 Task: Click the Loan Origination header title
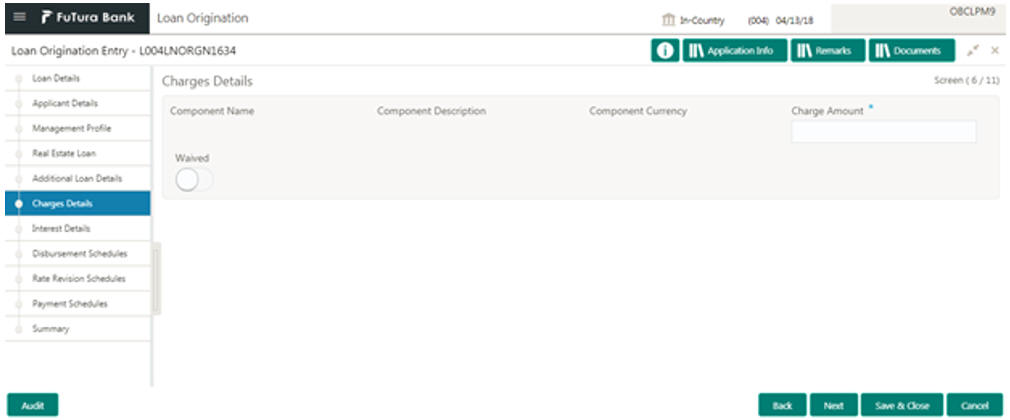[x=202, y=18]
